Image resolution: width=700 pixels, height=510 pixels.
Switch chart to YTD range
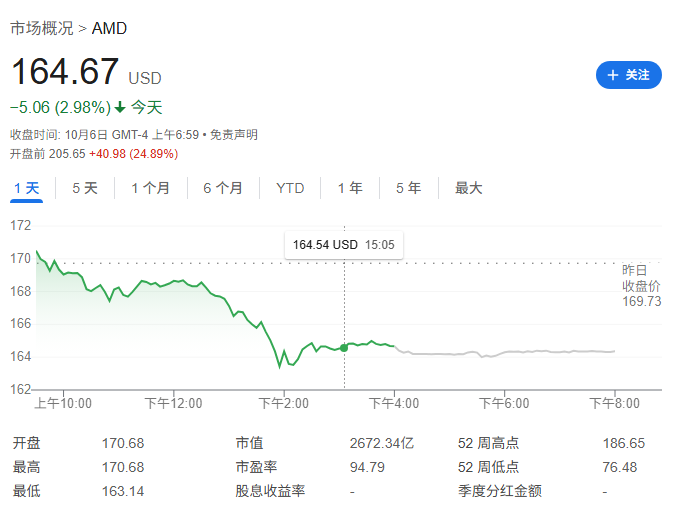coord(290,188)
